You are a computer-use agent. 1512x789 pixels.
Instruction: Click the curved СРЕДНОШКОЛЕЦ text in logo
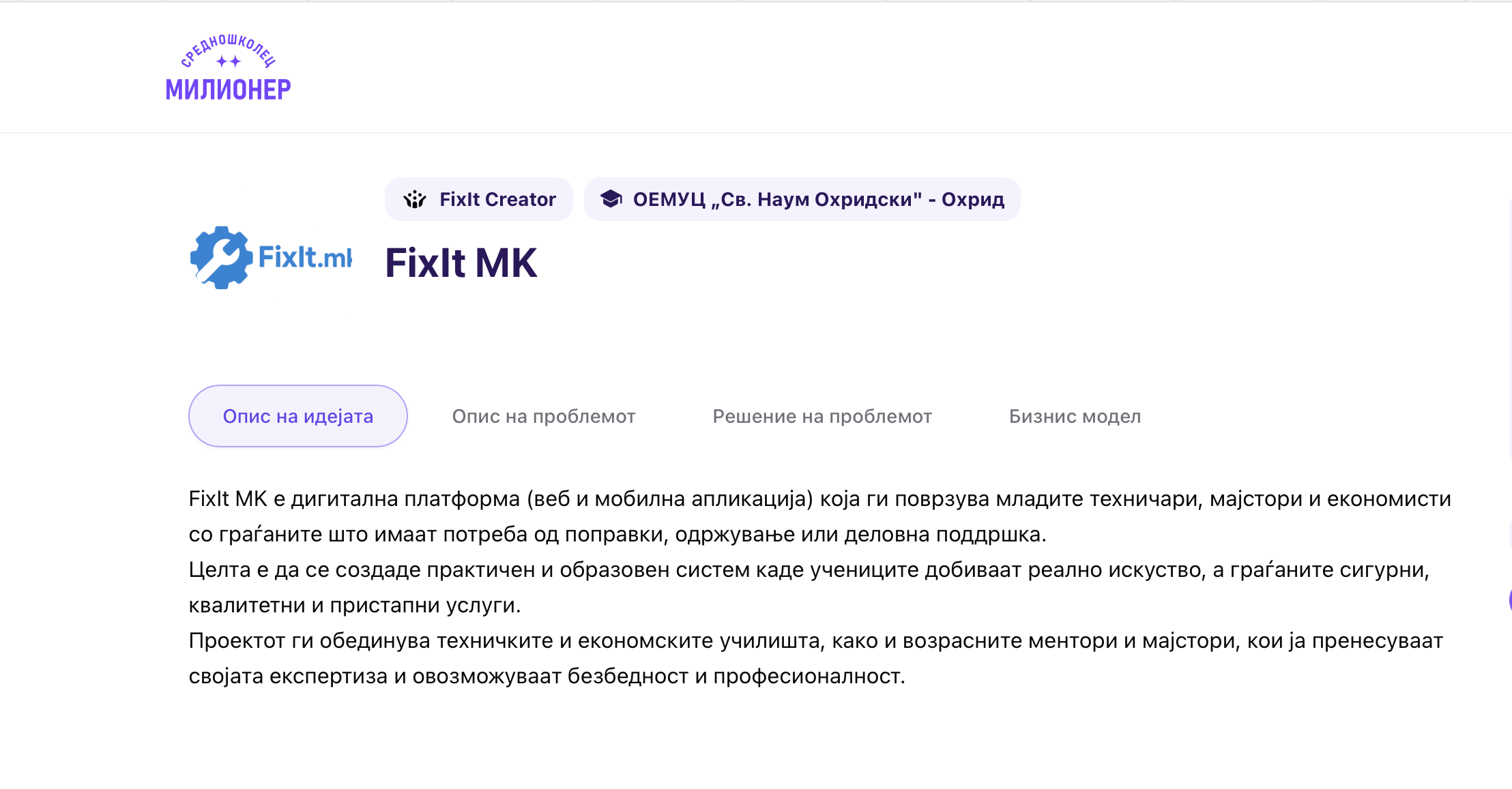(228, 46)
